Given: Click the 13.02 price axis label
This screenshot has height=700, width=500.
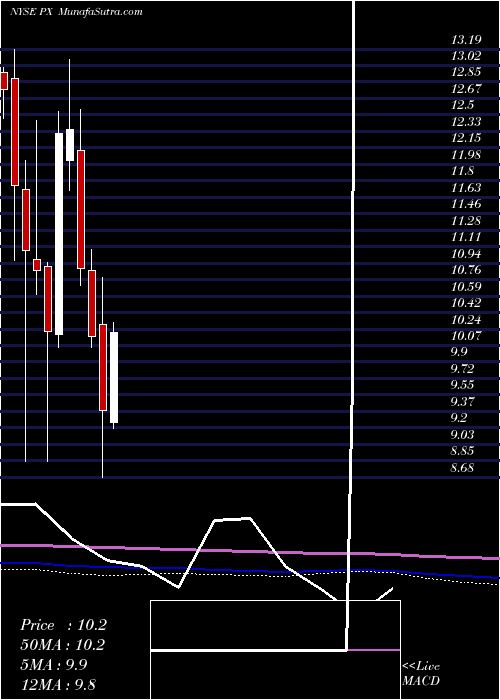Looking at the screenshot, I should 466,56.
